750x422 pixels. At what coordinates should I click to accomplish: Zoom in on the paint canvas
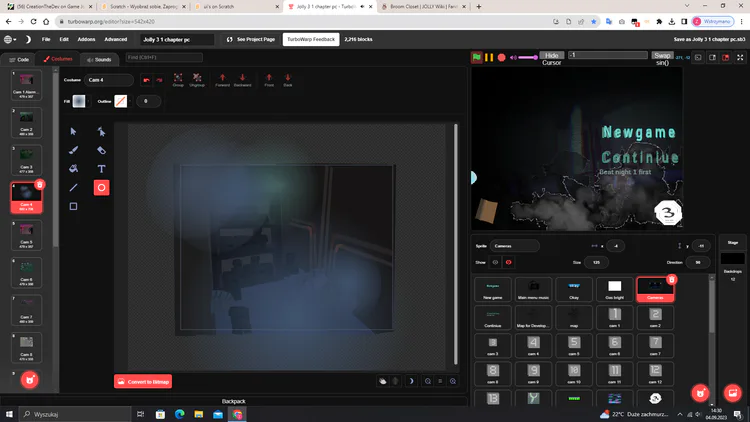click(452, 381)
